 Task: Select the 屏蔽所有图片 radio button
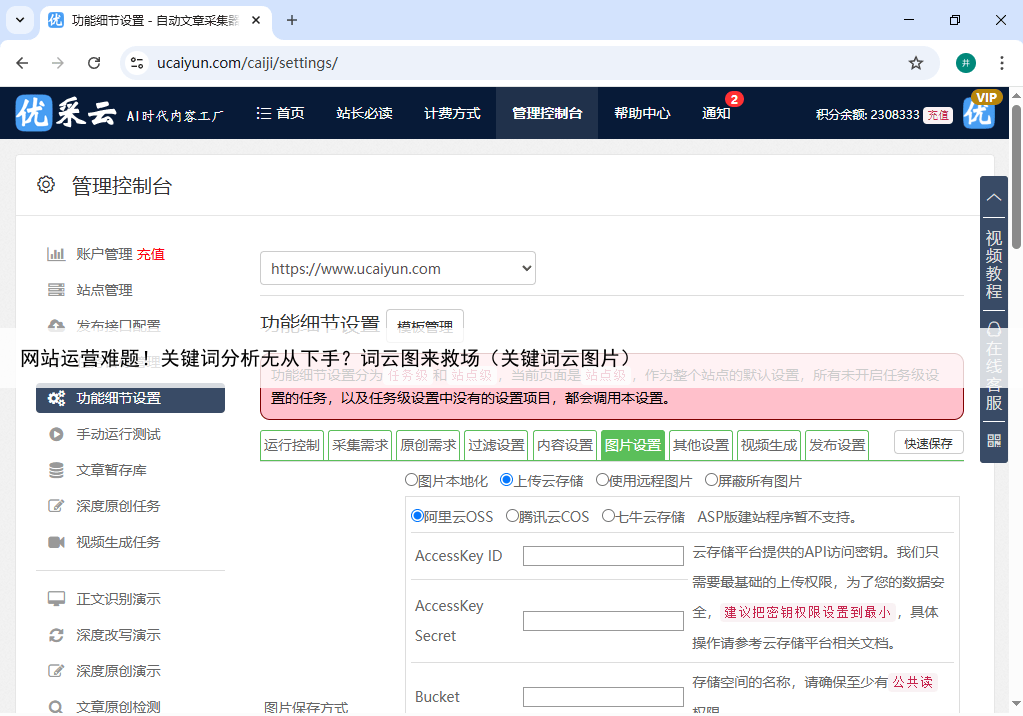pyautogui.click(x=711, y=480)
